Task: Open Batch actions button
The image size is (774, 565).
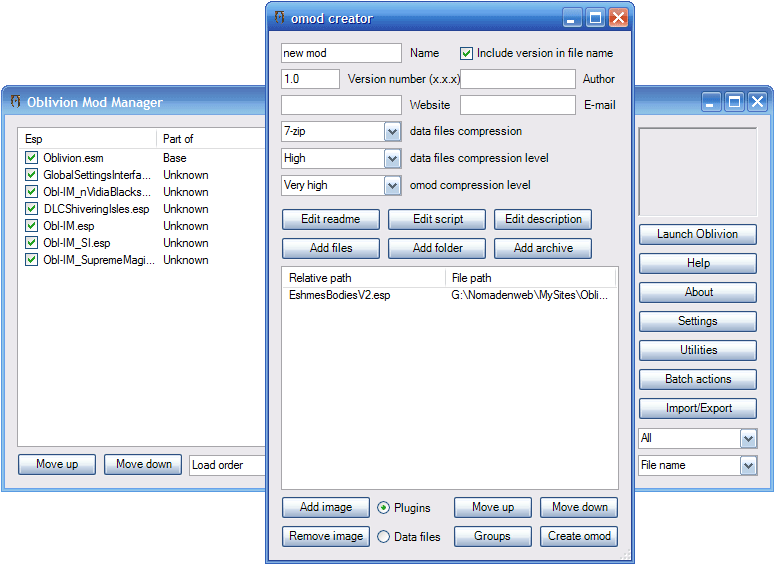Action: (x=697, y=379)
